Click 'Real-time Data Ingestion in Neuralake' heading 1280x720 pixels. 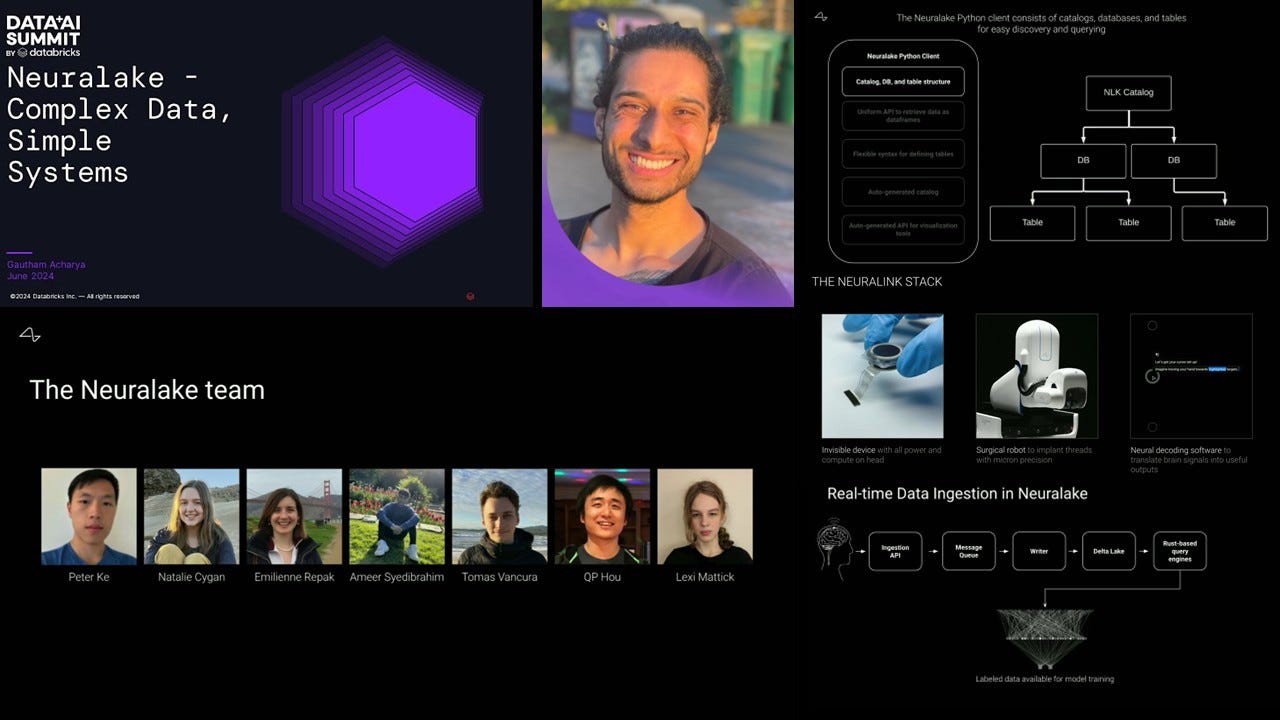[x=957, y=494]
